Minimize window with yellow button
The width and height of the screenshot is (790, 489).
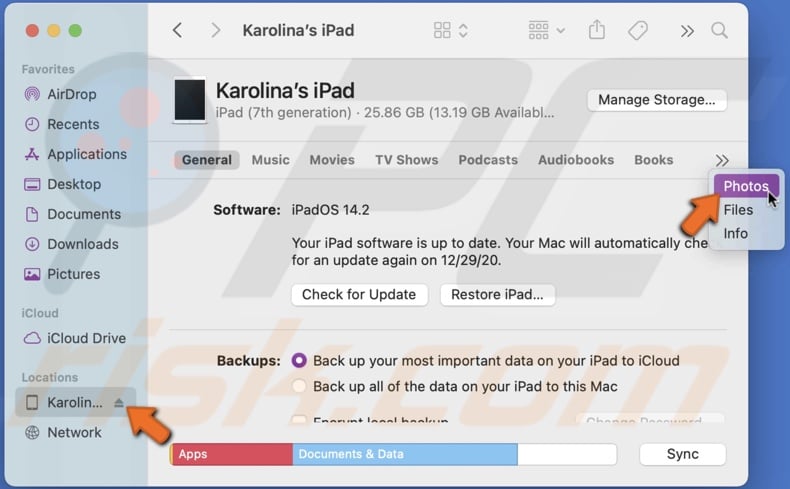click(54, 31)
